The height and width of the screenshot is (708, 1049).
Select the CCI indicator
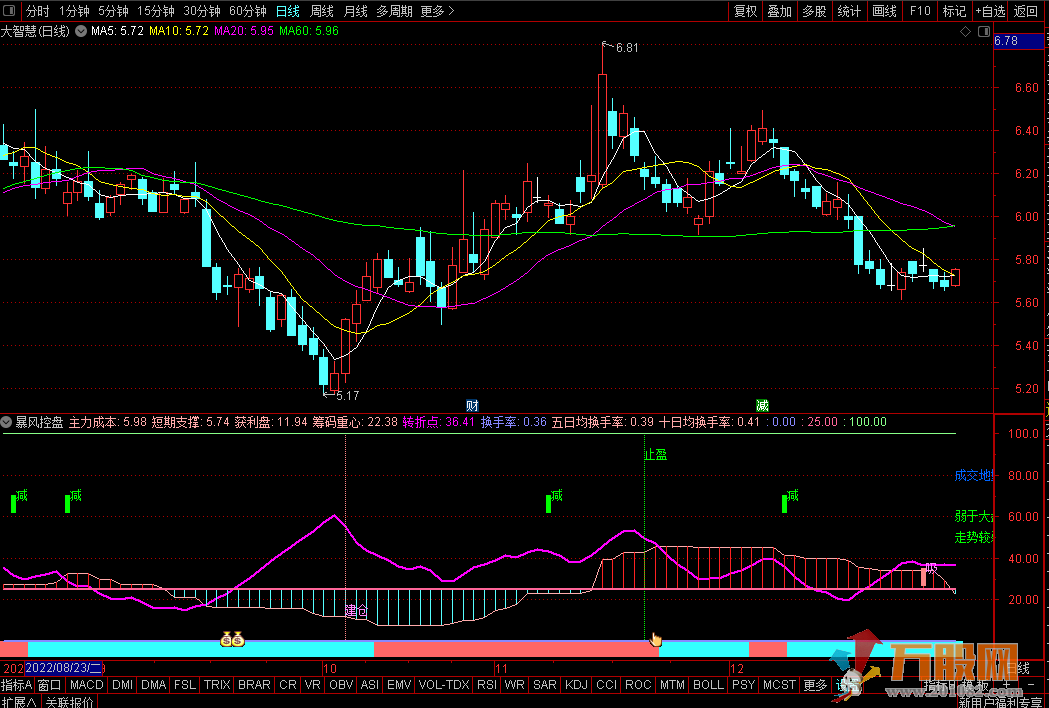click(x=607, y=685)
